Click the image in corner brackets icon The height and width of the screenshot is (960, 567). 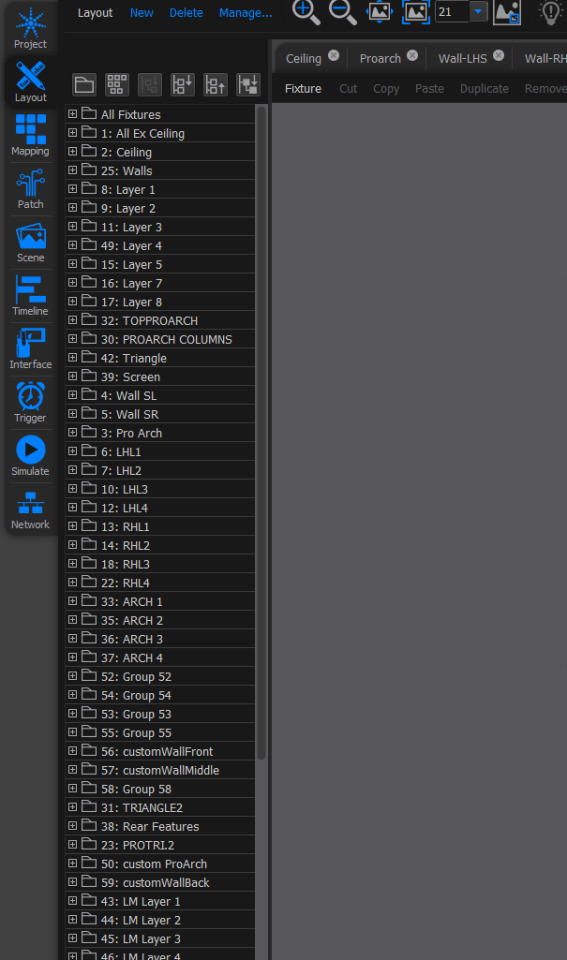coord(416,12)
